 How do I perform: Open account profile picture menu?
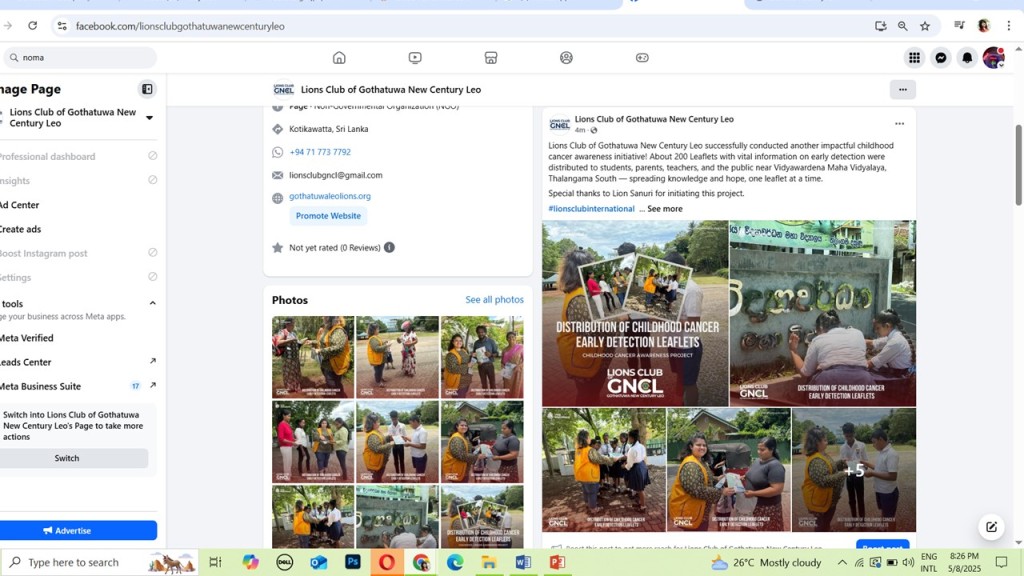[993, 57]
